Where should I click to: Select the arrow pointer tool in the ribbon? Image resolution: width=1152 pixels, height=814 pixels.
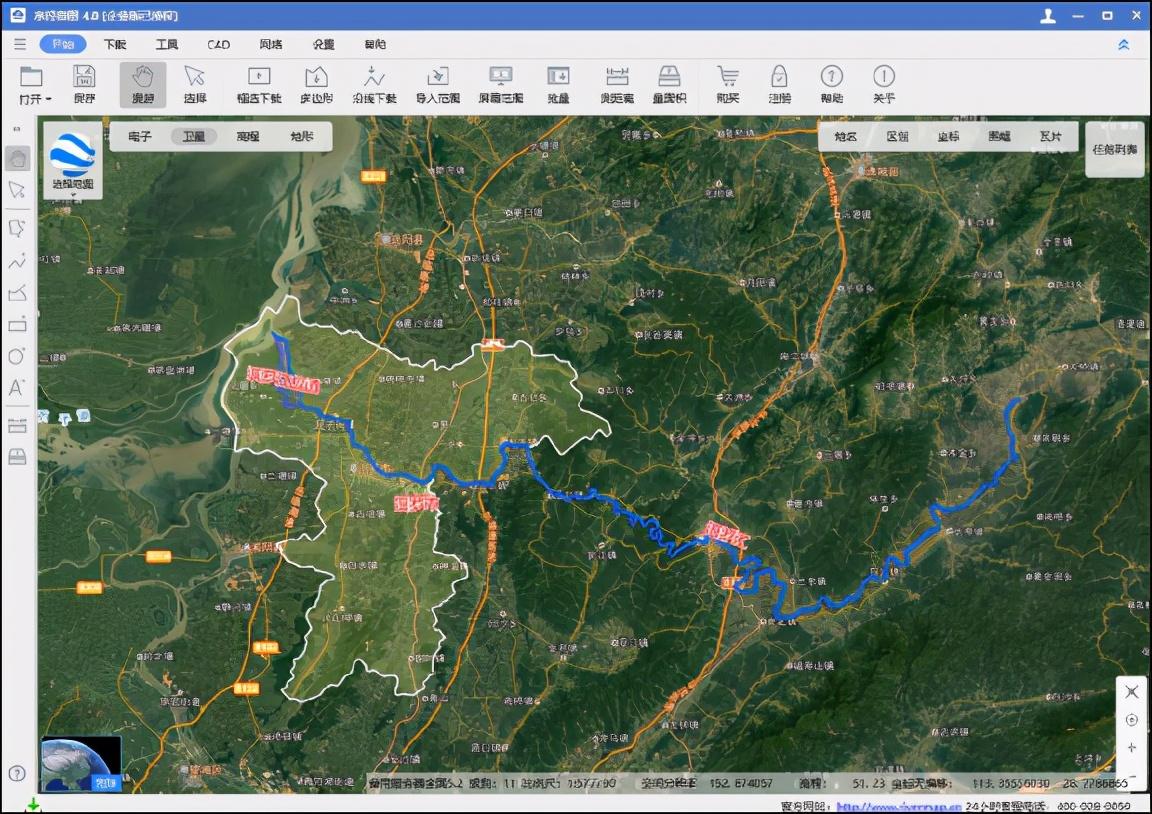[x=195, y=76]
